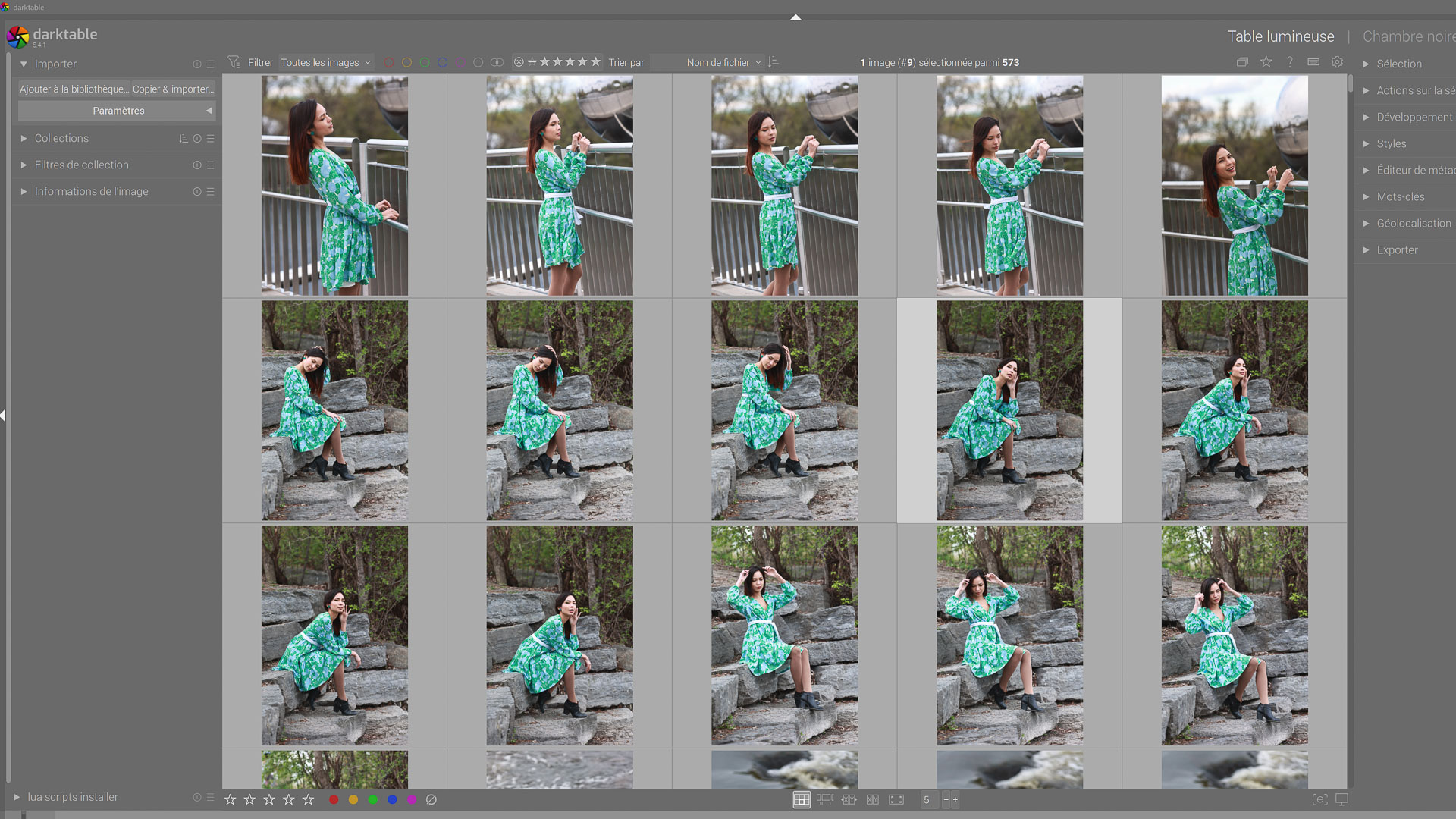Image resolution: width=1456 pixels, height=819 pixels.
Task: Apply green color label to selection
Action: tap(373, 799)
